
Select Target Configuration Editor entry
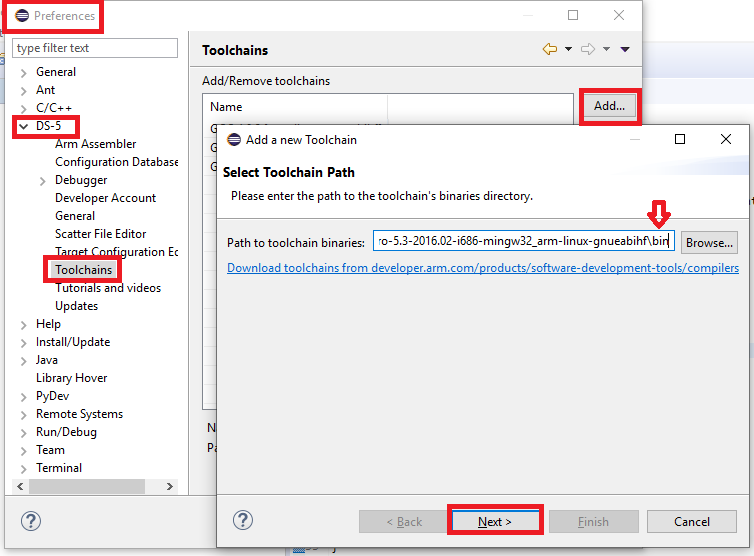(x=116, y=252)
